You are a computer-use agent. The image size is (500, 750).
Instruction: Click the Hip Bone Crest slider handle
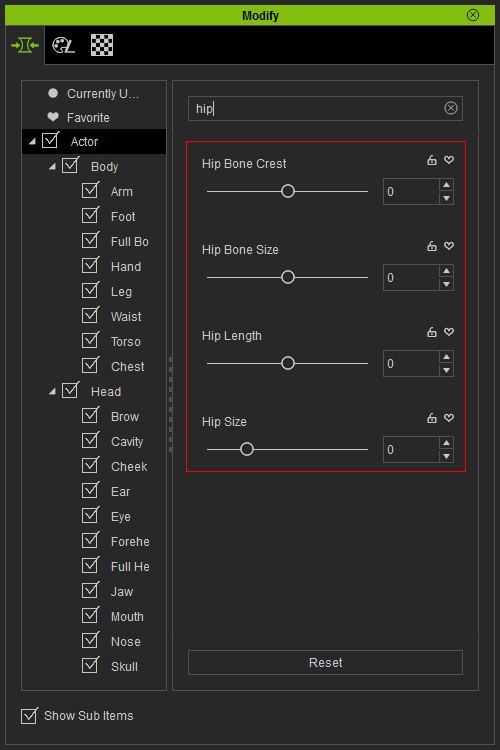coord(288,191)
